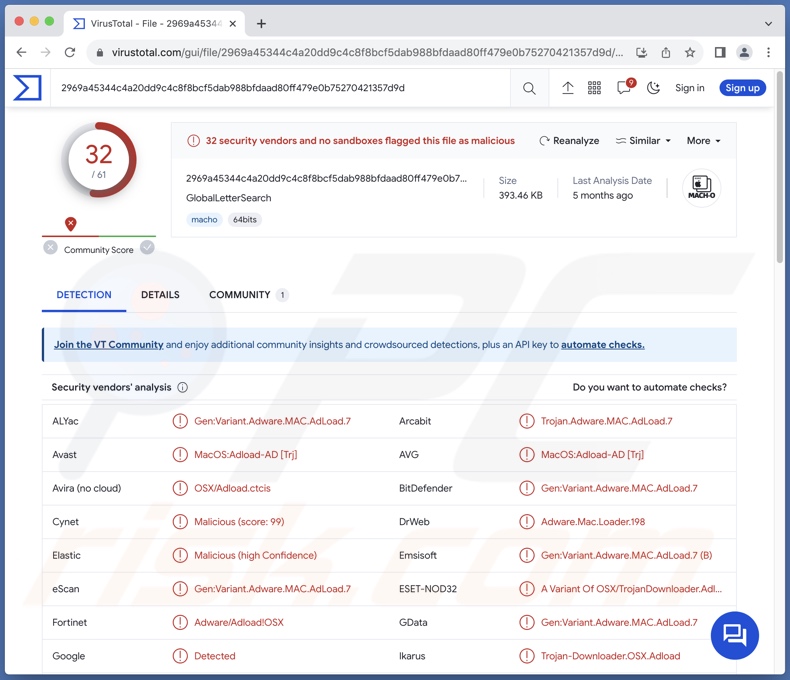The image size is (790, 680).
Task: Bookmark this page with star icon
Action: click(690, 52)
